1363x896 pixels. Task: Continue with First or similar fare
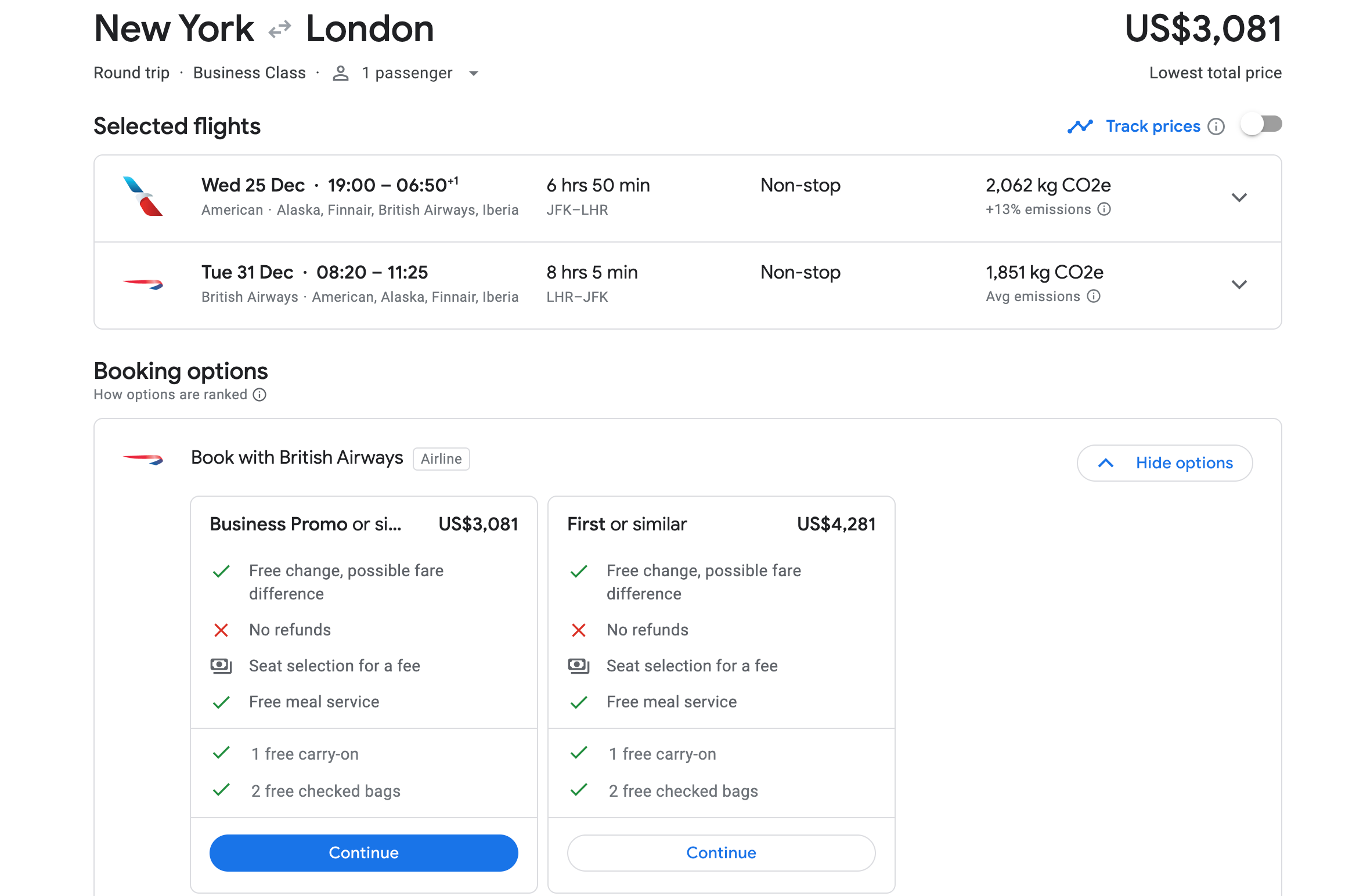(x=721, y=852)
